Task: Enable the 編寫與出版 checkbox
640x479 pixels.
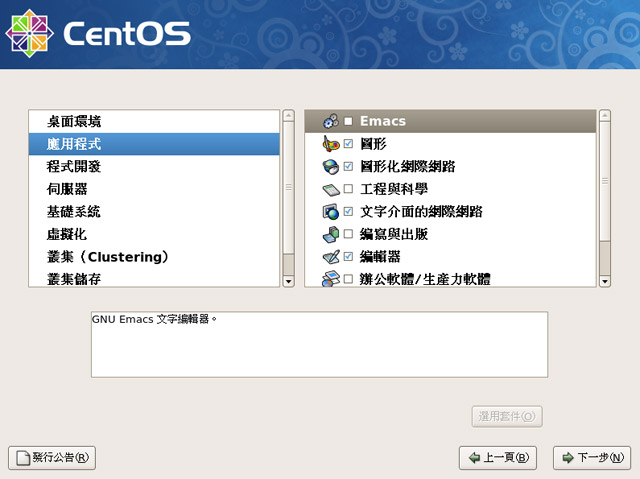Action: point(348,234)
